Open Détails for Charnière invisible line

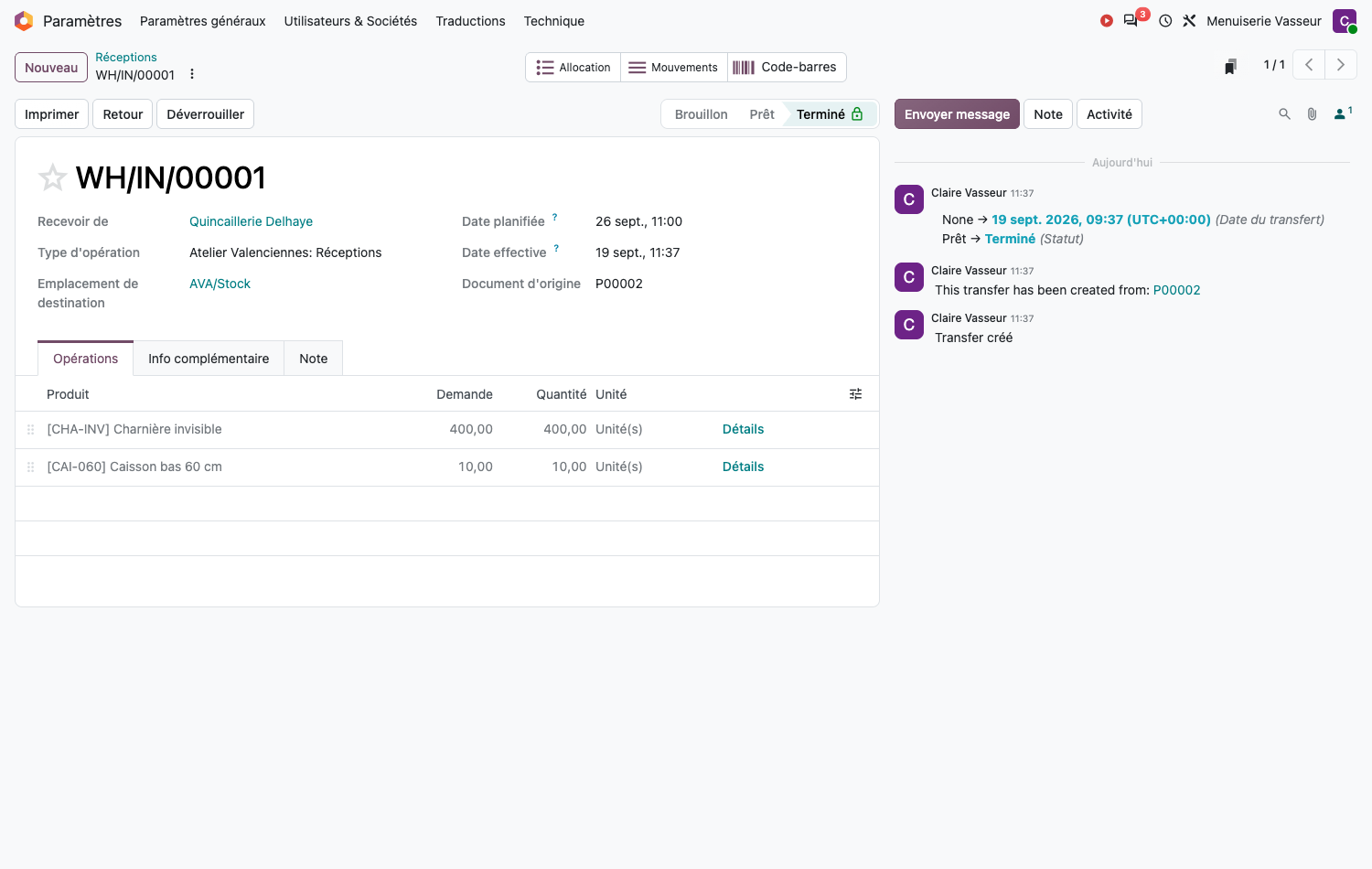pos(743,429)
